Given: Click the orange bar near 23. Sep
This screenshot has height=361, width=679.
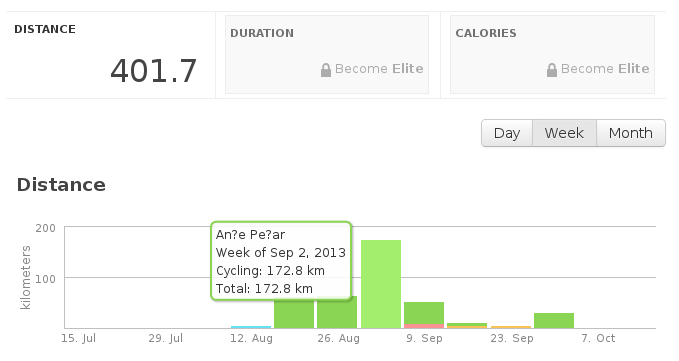Looking at the screenshot, I should [511, 327].
